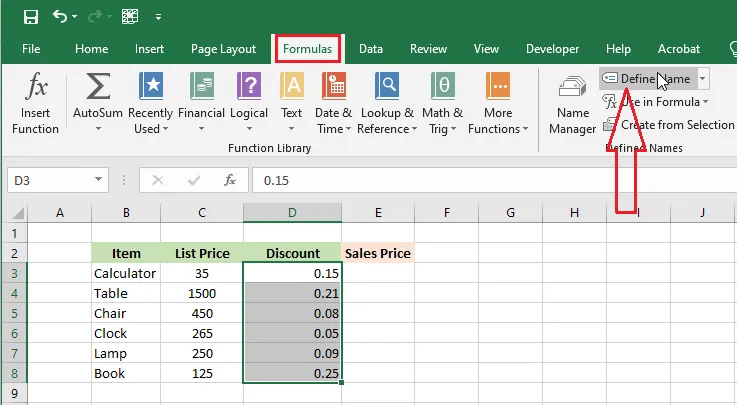The width and height of the screenshot is (737, 405).
Task: Click the AutoSum sigma icon
Action: pyautogui.click(x=98, y=86)
